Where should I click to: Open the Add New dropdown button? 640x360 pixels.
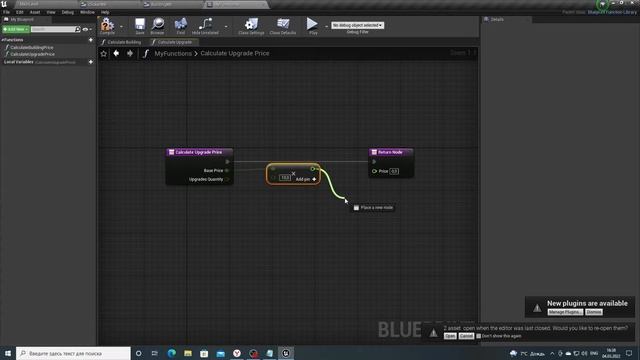pyautogui.click(x=16, y=29)
